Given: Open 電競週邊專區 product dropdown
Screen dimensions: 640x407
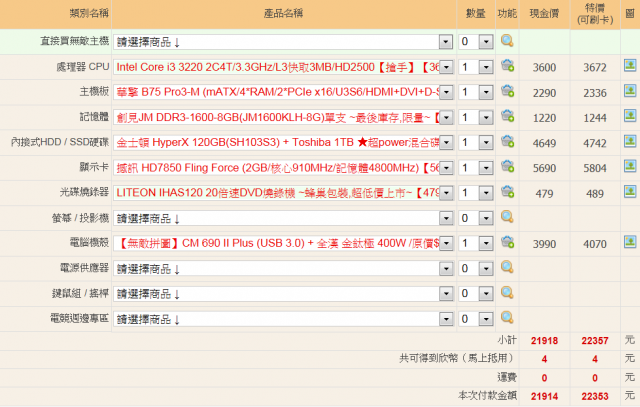Looking at the screenshot, I should tap(283, 319).
